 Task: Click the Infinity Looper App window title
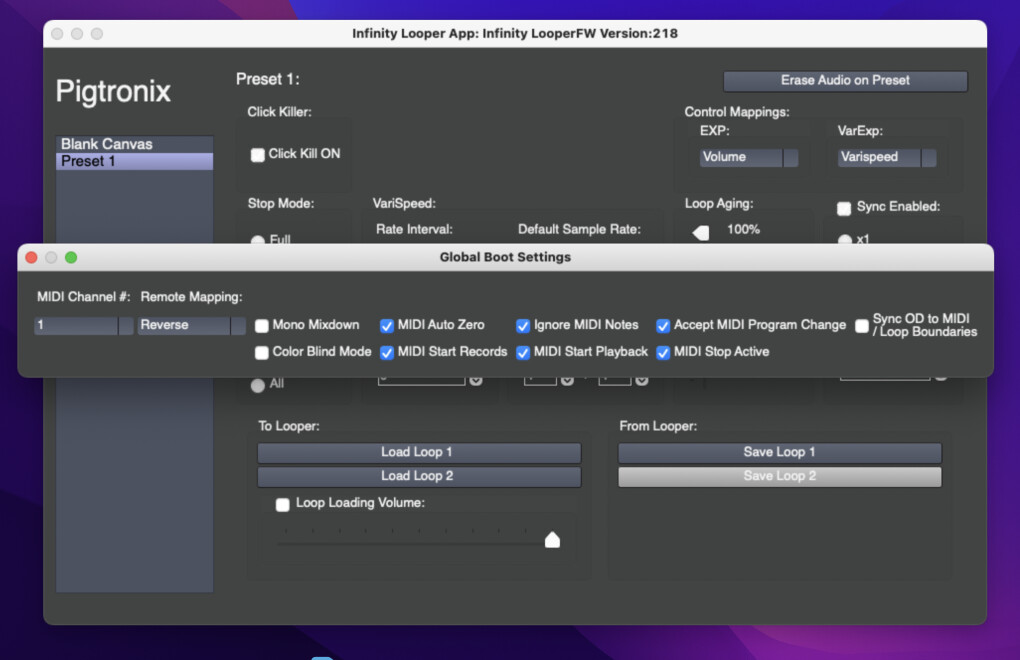click(x=515, y=34)
